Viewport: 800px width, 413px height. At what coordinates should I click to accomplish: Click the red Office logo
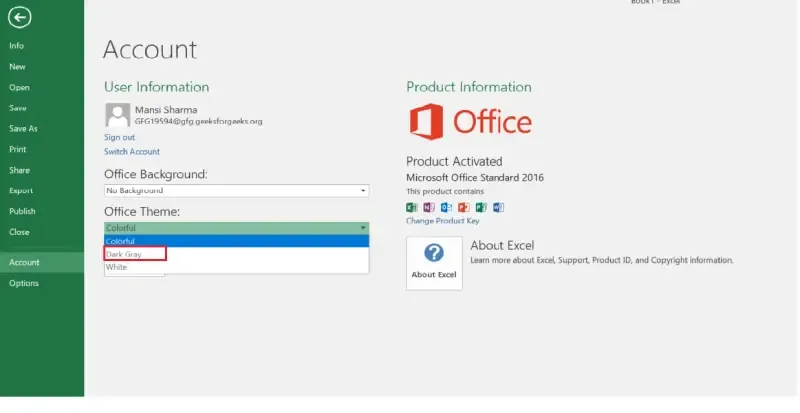(470, 122)
